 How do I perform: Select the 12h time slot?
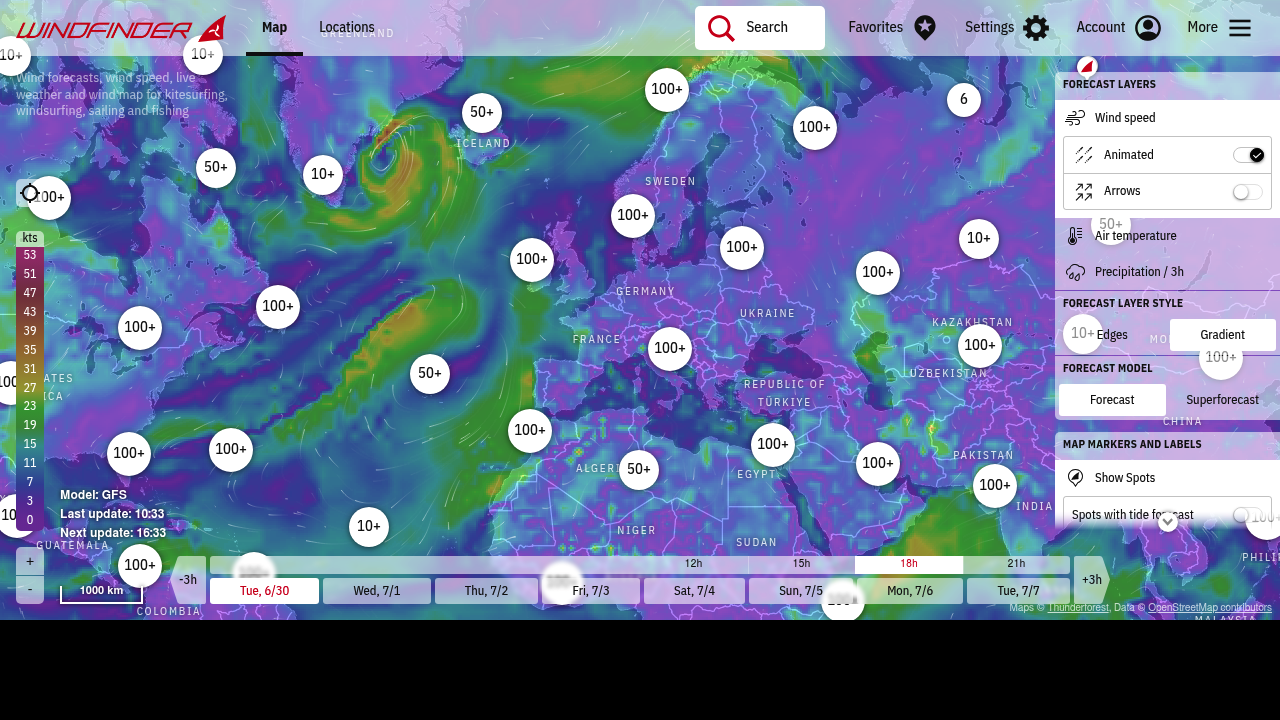(x=693, y=564)
